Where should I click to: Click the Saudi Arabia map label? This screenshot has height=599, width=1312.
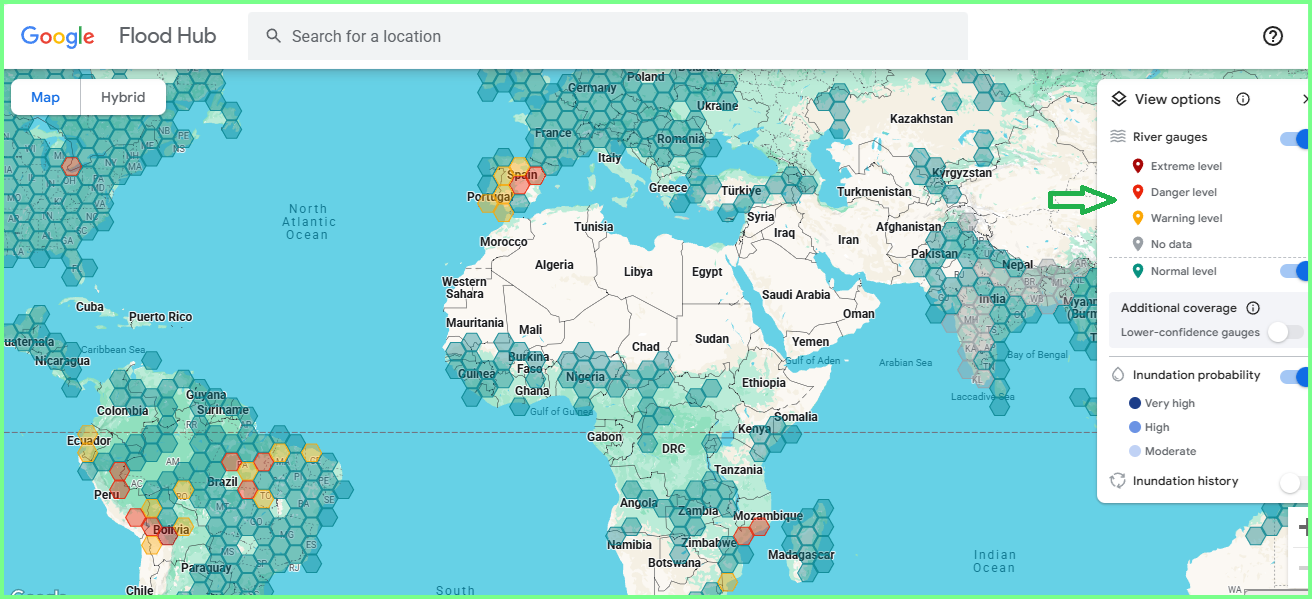click(796, 295)
